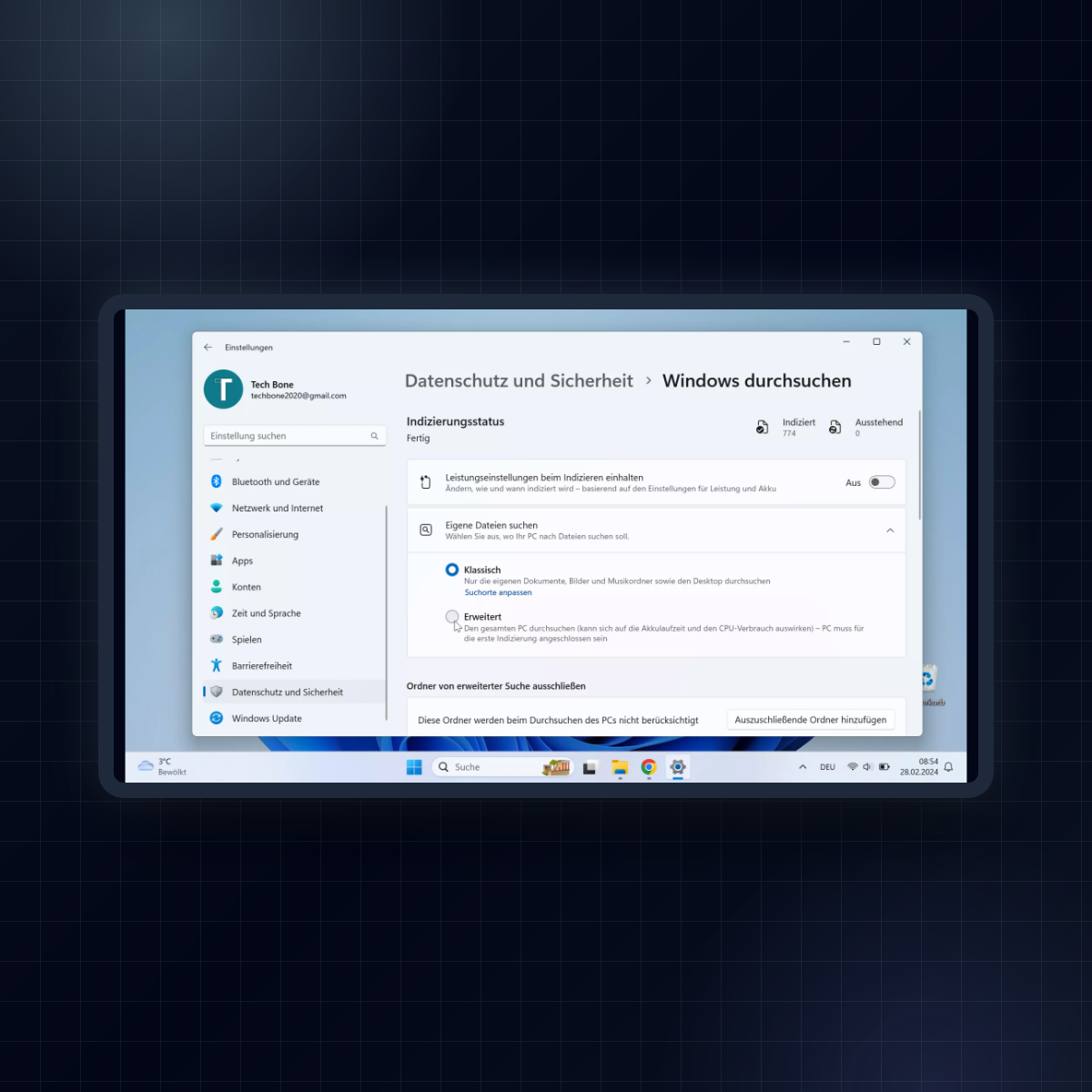
Task: Open the Wi-Fi network tray icon
Action: click(853, 767)
